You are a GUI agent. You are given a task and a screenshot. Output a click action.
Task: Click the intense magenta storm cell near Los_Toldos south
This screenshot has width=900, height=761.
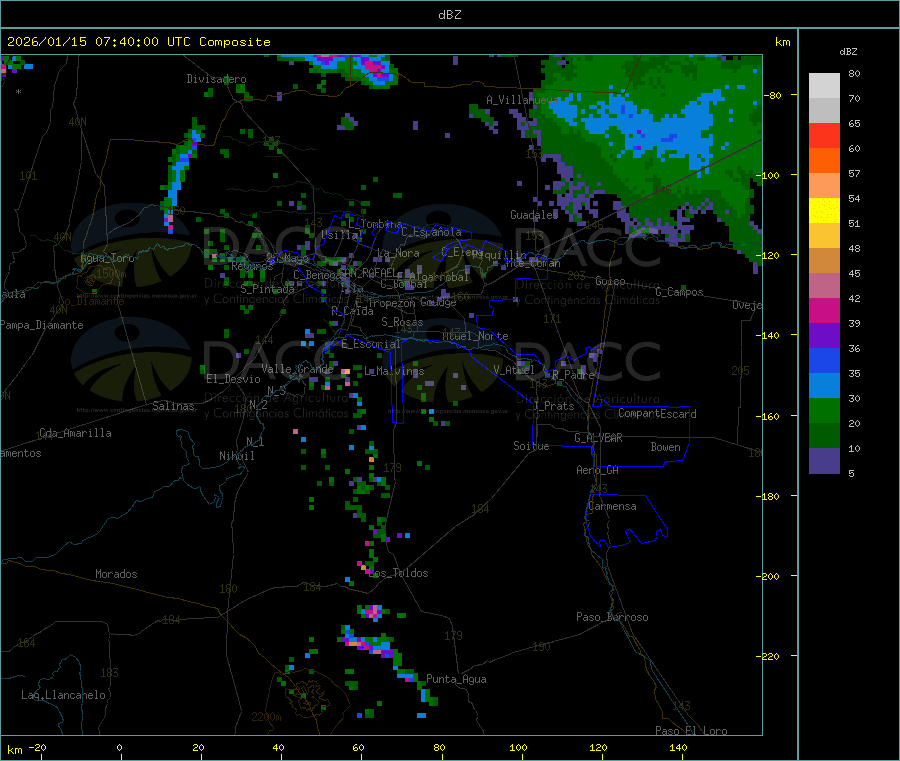click(374, 612)
